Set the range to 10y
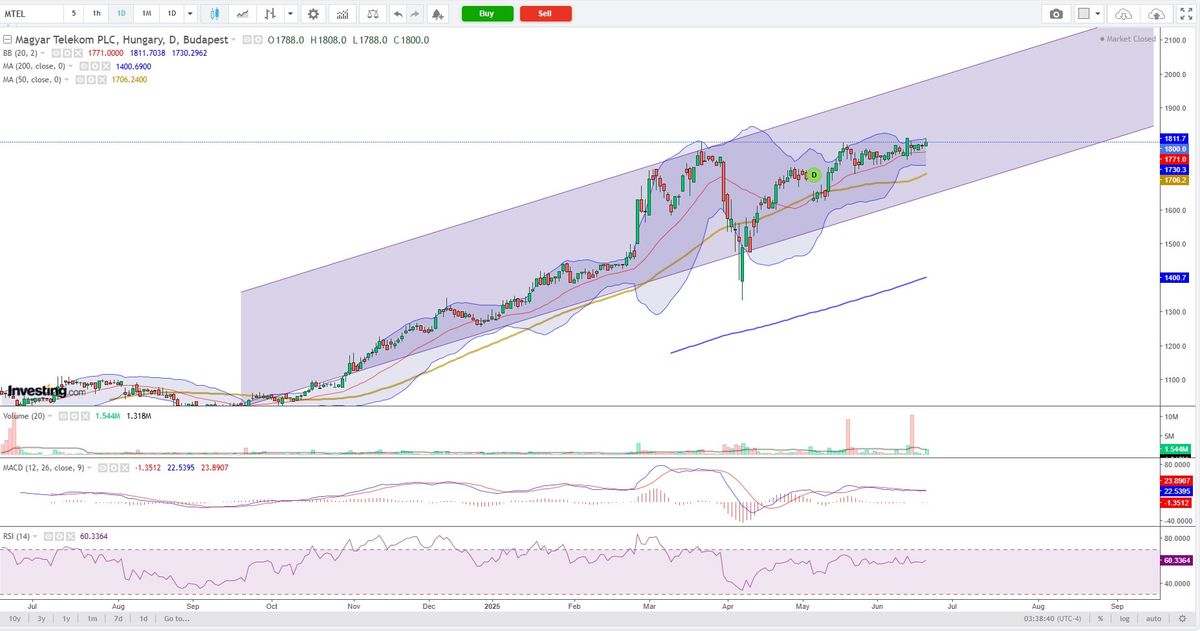Image resolution: width=1200 pixels, height=631 pixels. [16, 619]
